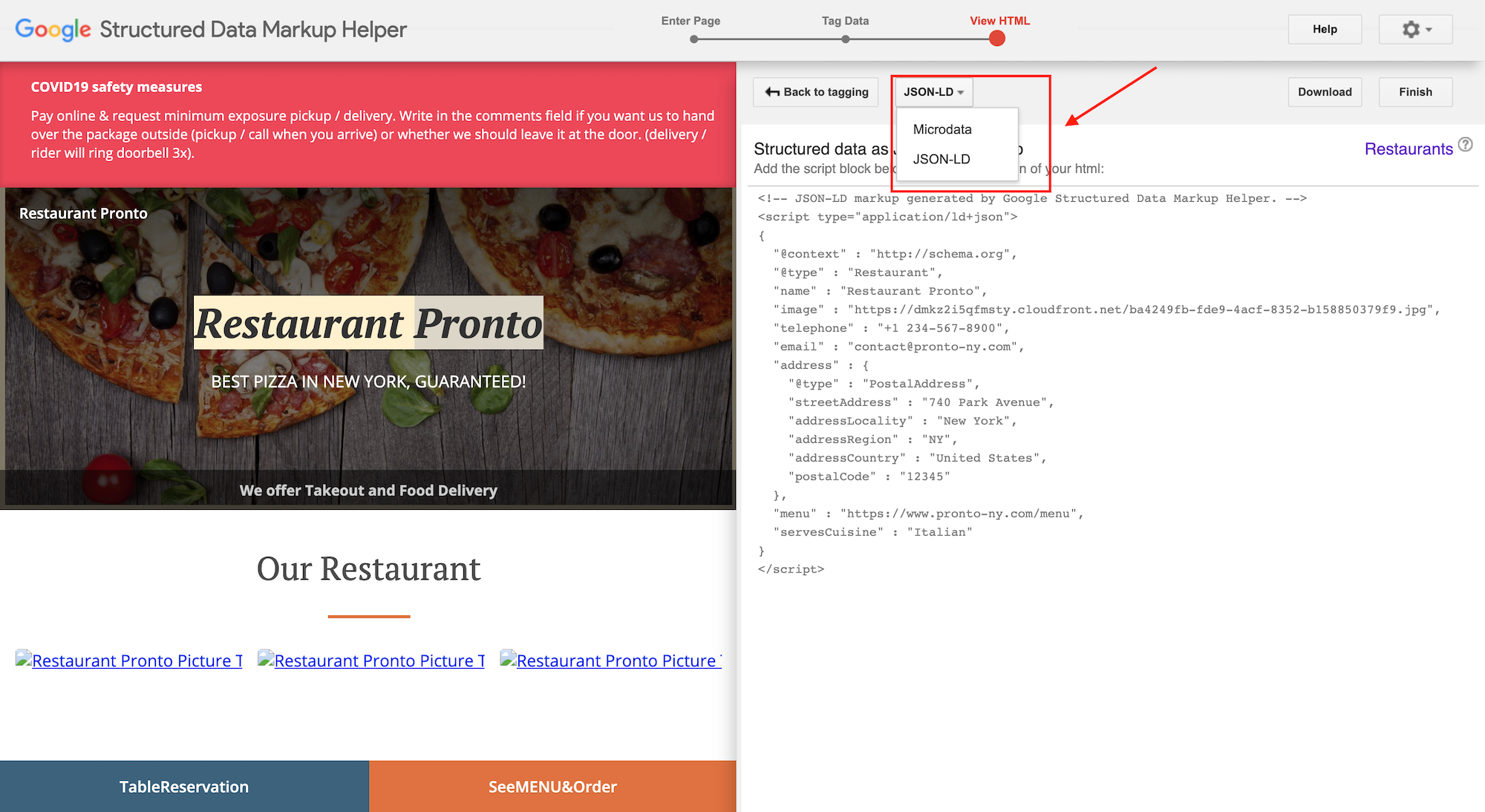Click the Finish button

tap(1415, 91)
